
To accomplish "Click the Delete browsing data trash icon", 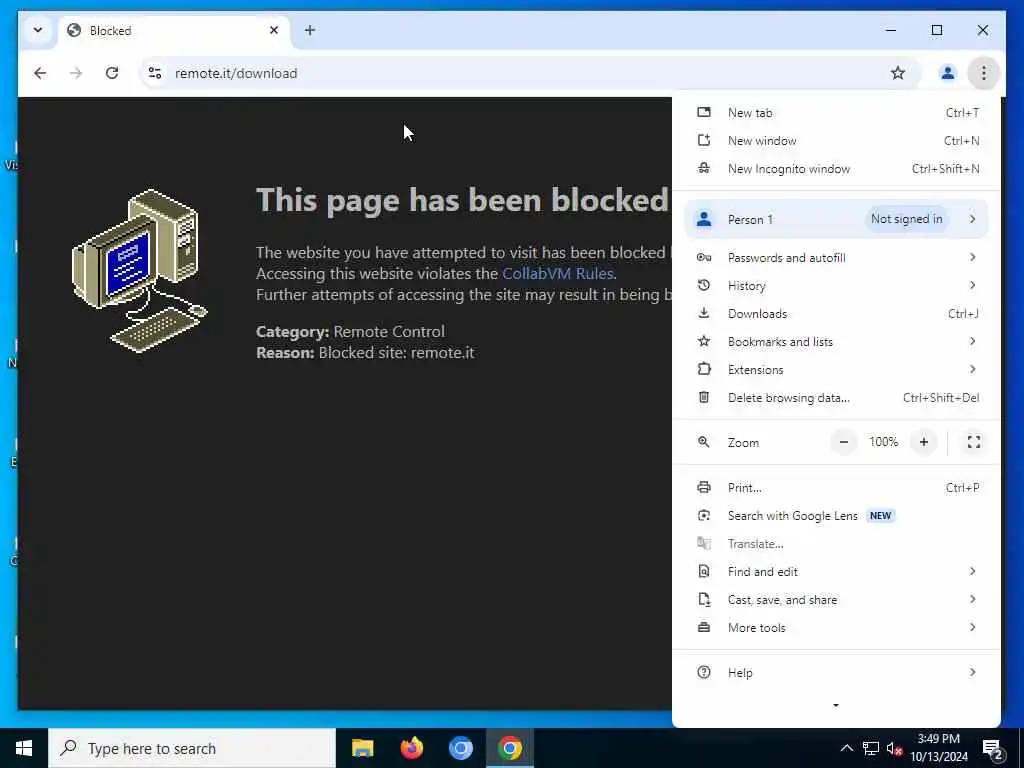I will (703, 398).
